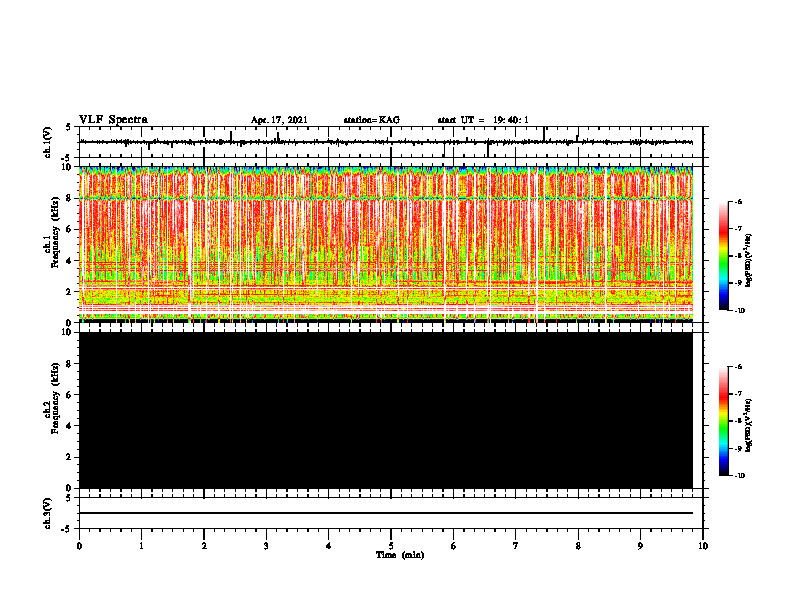Image resolution: width=792 pixels, height=612 pixels.
Task: Click the ch.1 color scale bar
Action: pyautogui.click(x=724, y=256)
